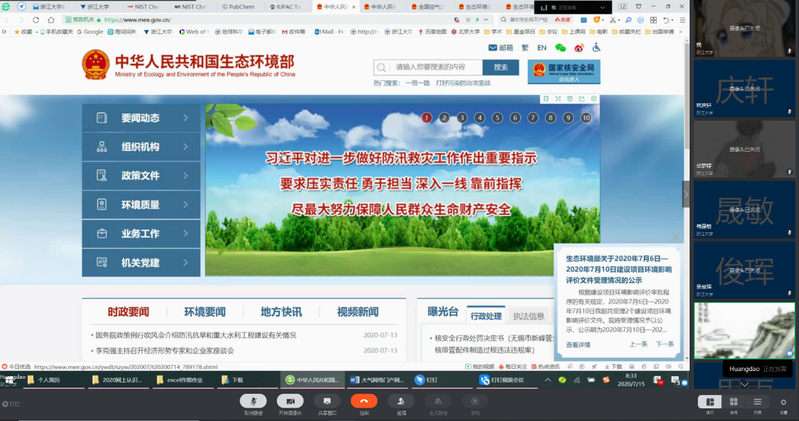Show hidden system tray icons chevron
799x421 pixels.
click(x=548, y=380)
